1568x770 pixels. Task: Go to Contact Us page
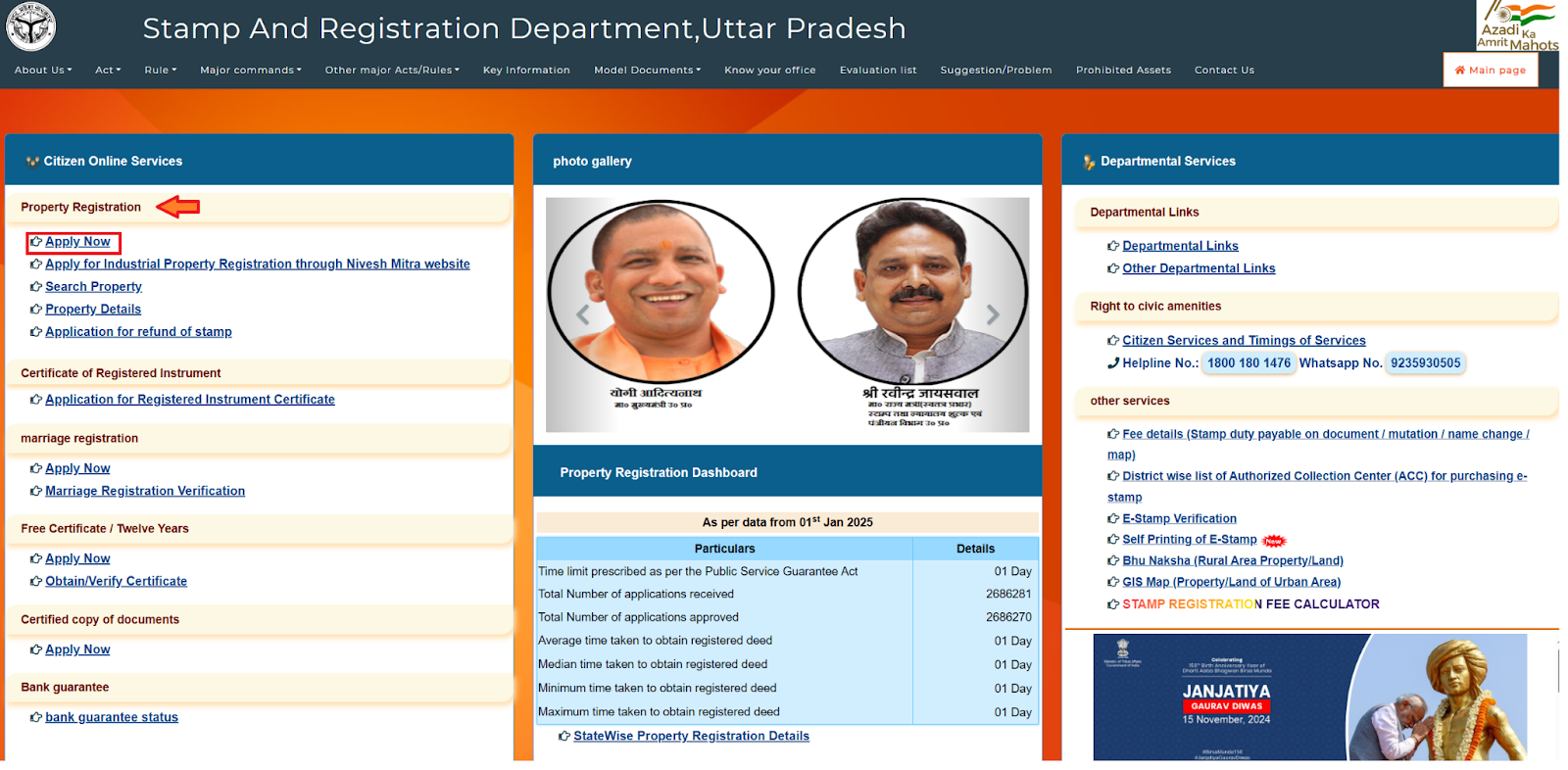1224,71
